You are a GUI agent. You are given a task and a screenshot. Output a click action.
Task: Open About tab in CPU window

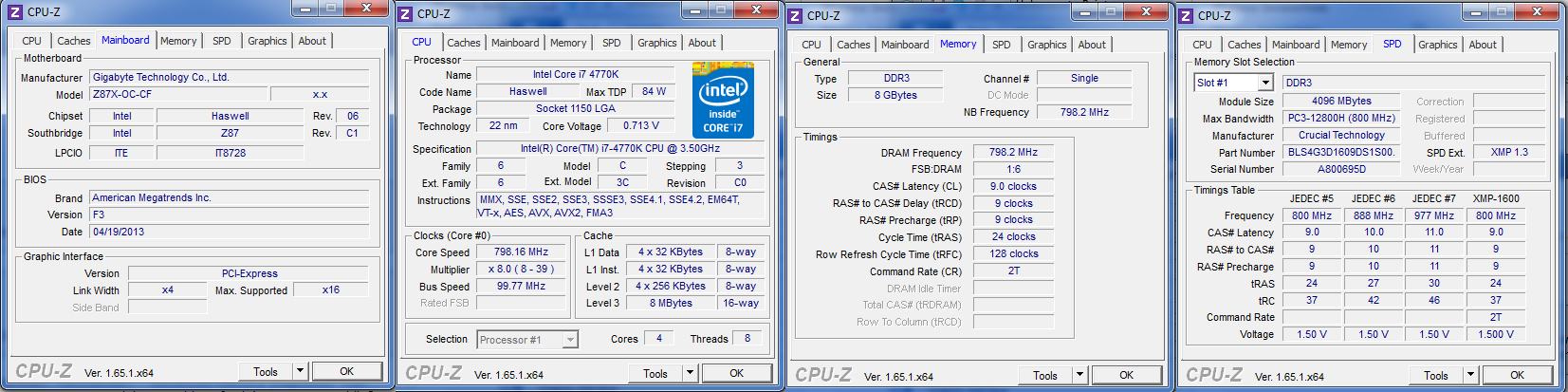click(702, 43)
